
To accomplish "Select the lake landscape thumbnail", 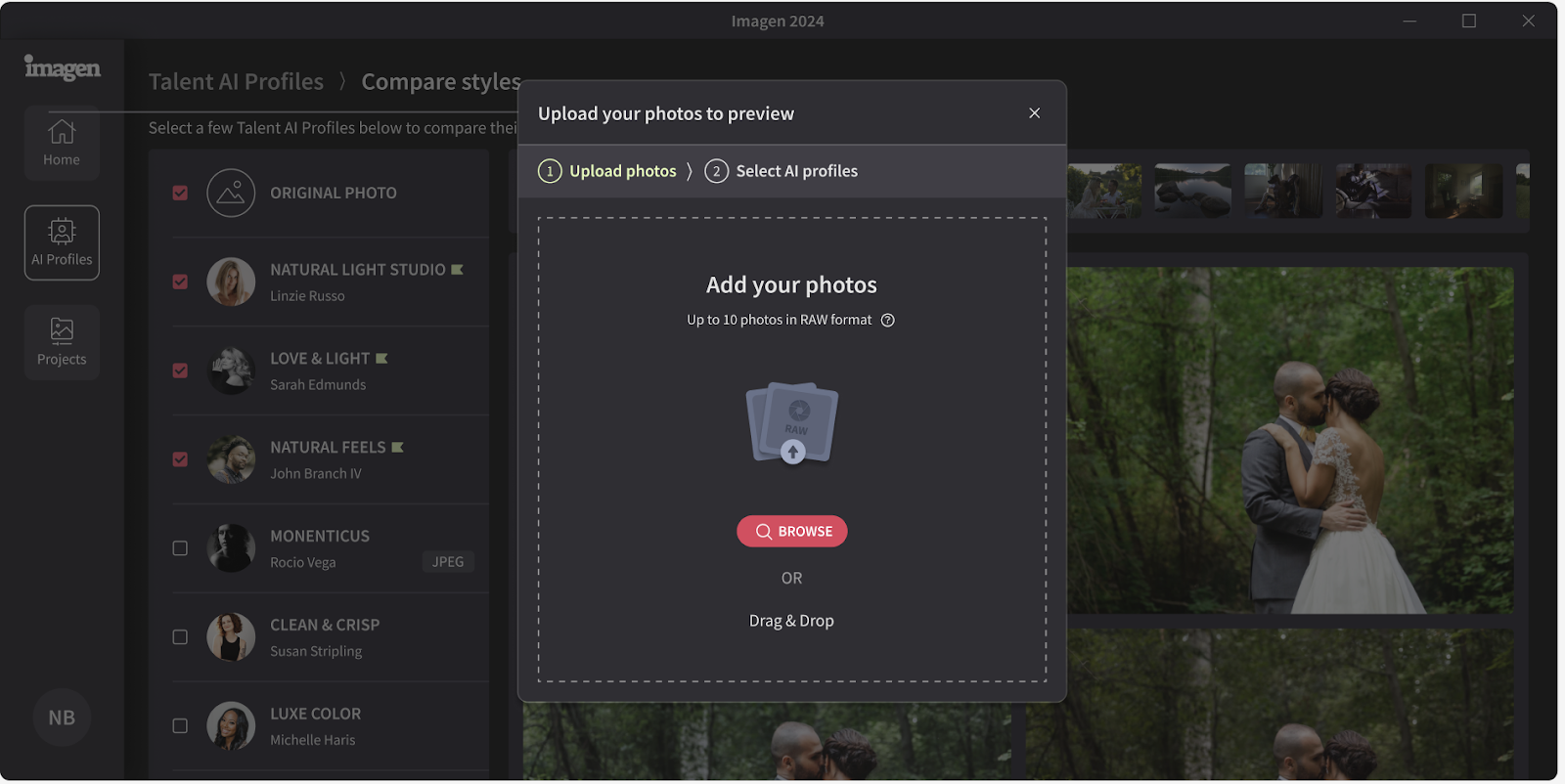I will [1192, 191].
